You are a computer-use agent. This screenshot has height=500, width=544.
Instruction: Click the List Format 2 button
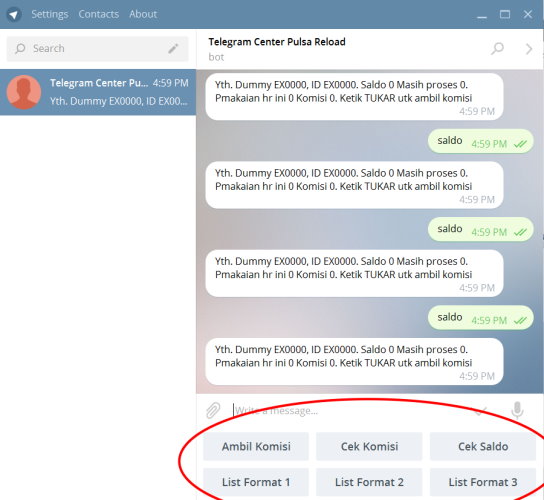pyautogui.click(x=369, y=482)
